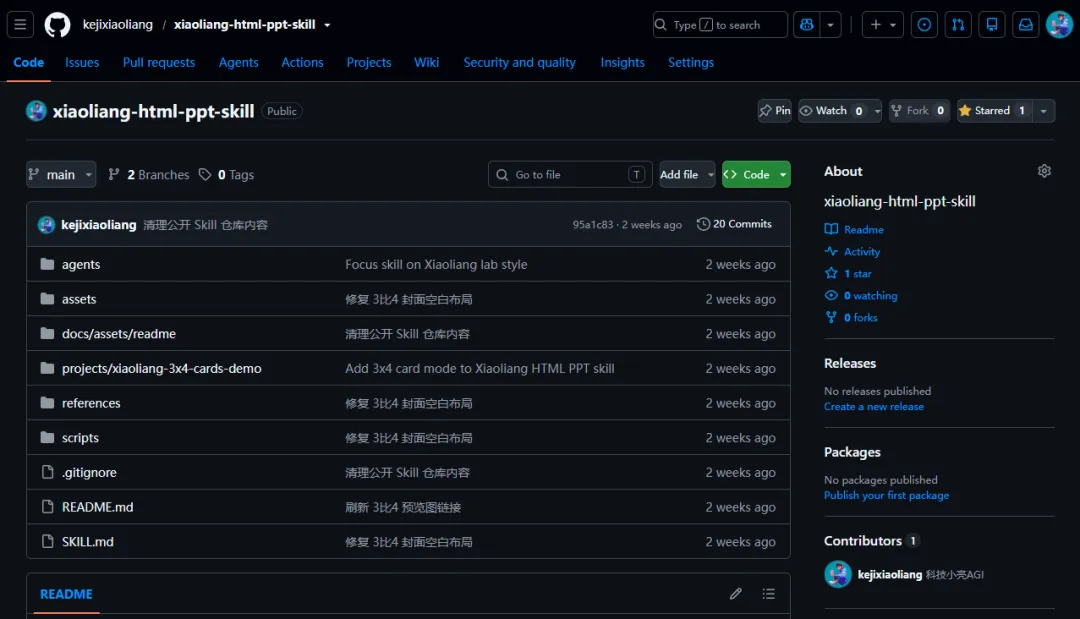This screenshot has width=1080, height=619.
Task: Open the Wiki tab
Action: (426, 62)
